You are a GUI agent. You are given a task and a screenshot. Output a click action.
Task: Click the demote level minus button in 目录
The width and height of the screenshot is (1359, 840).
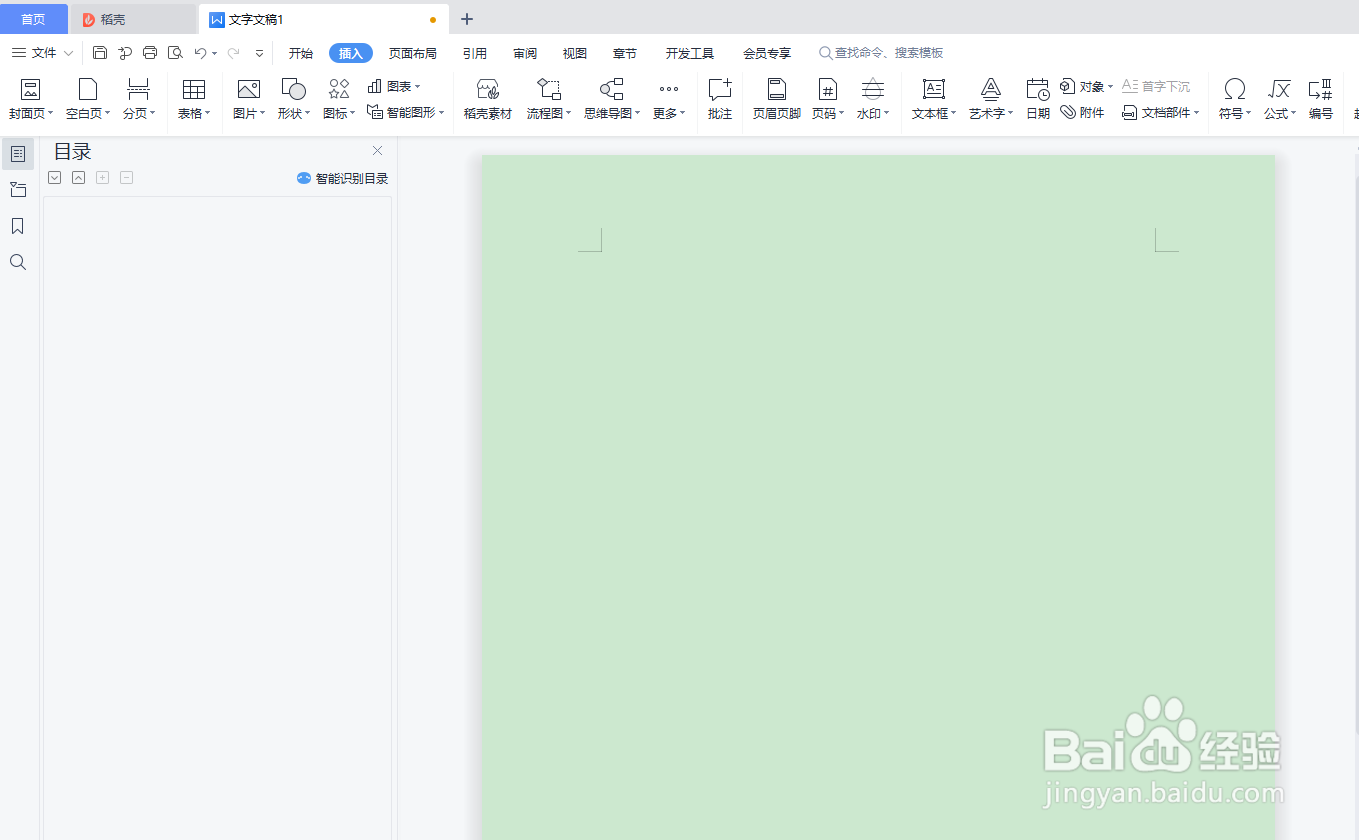126,177
